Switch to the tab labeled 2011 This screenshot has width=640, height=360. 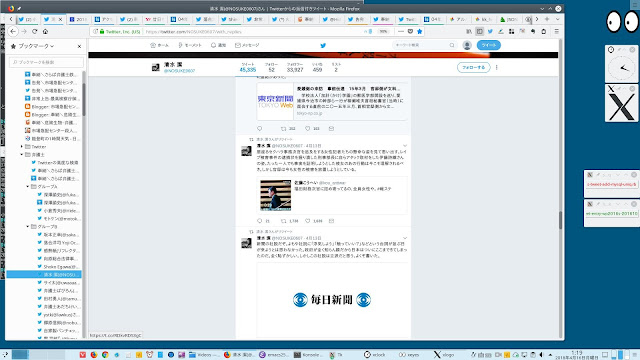pos(78,19)
